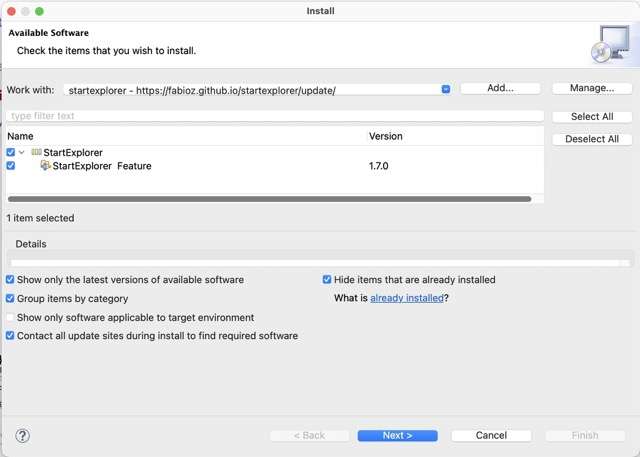Click the StartExplorer Feature plugin icon
Screen dimensions: 640x457
[x=45, y=165]
